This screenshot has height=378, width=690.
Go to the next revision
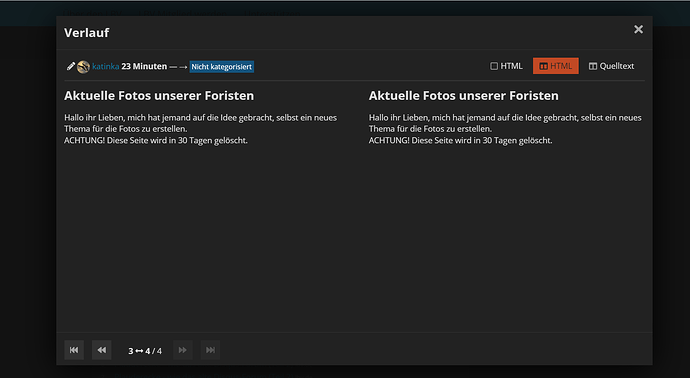click(x=183, y=350)
